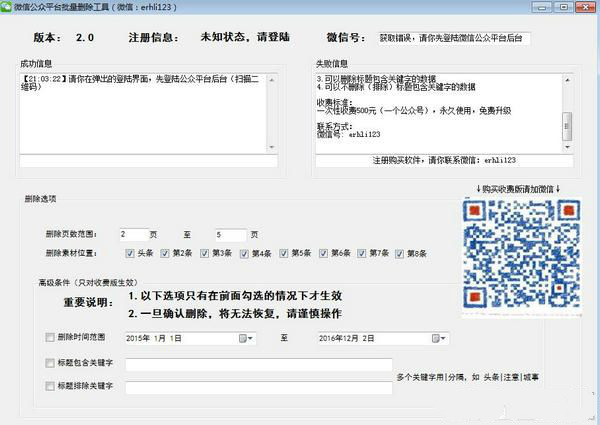Click the 微信号 text field
The width and height of the screenshot is (600, 425).
[x=454, y=38]
